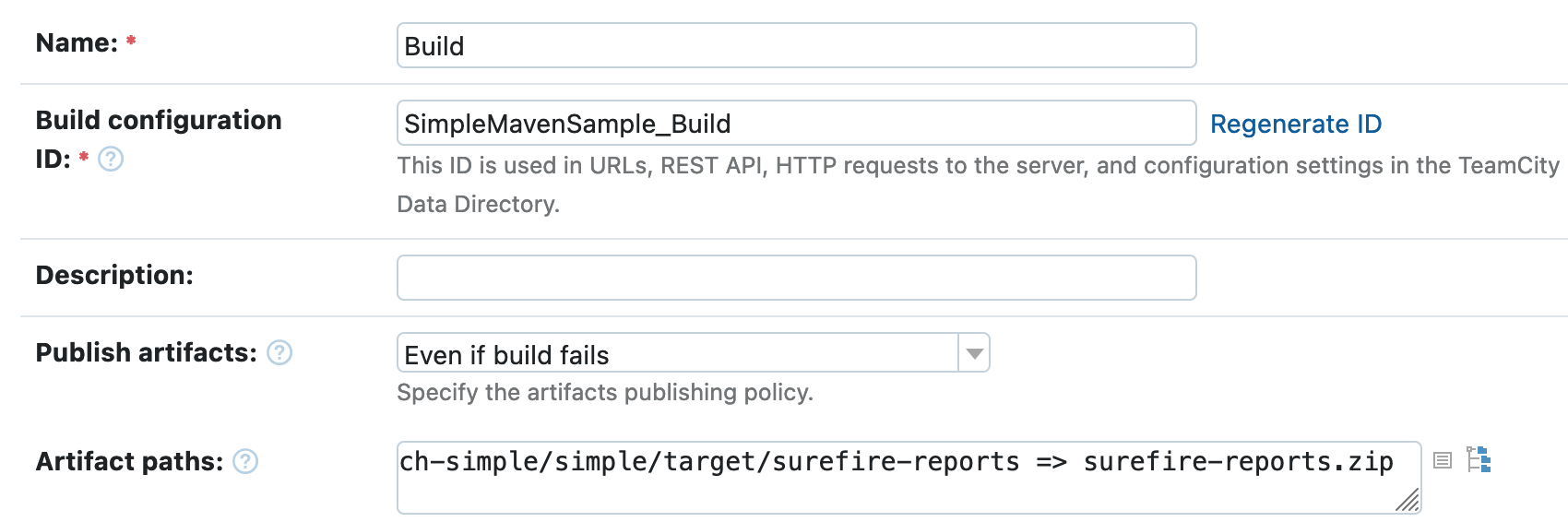This screenshot has width=1568, height=522.
Task: Click inside the Artifact paths textarea
Action: tap(908, 478)
